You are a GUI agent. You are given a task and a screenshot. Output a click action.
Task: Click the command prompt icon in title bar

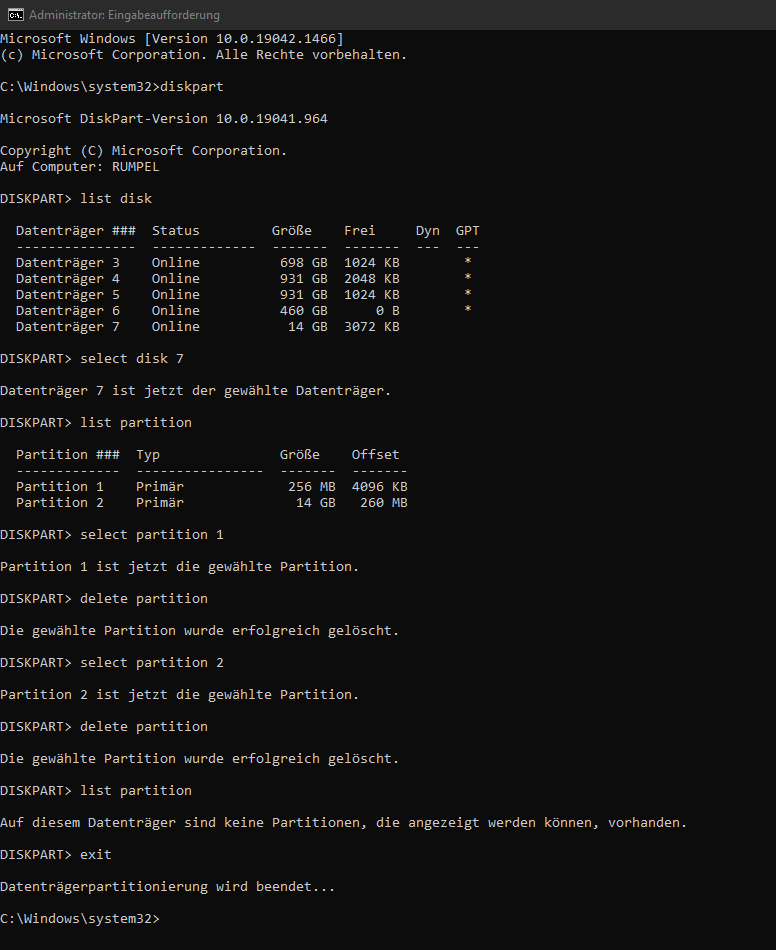16,15
